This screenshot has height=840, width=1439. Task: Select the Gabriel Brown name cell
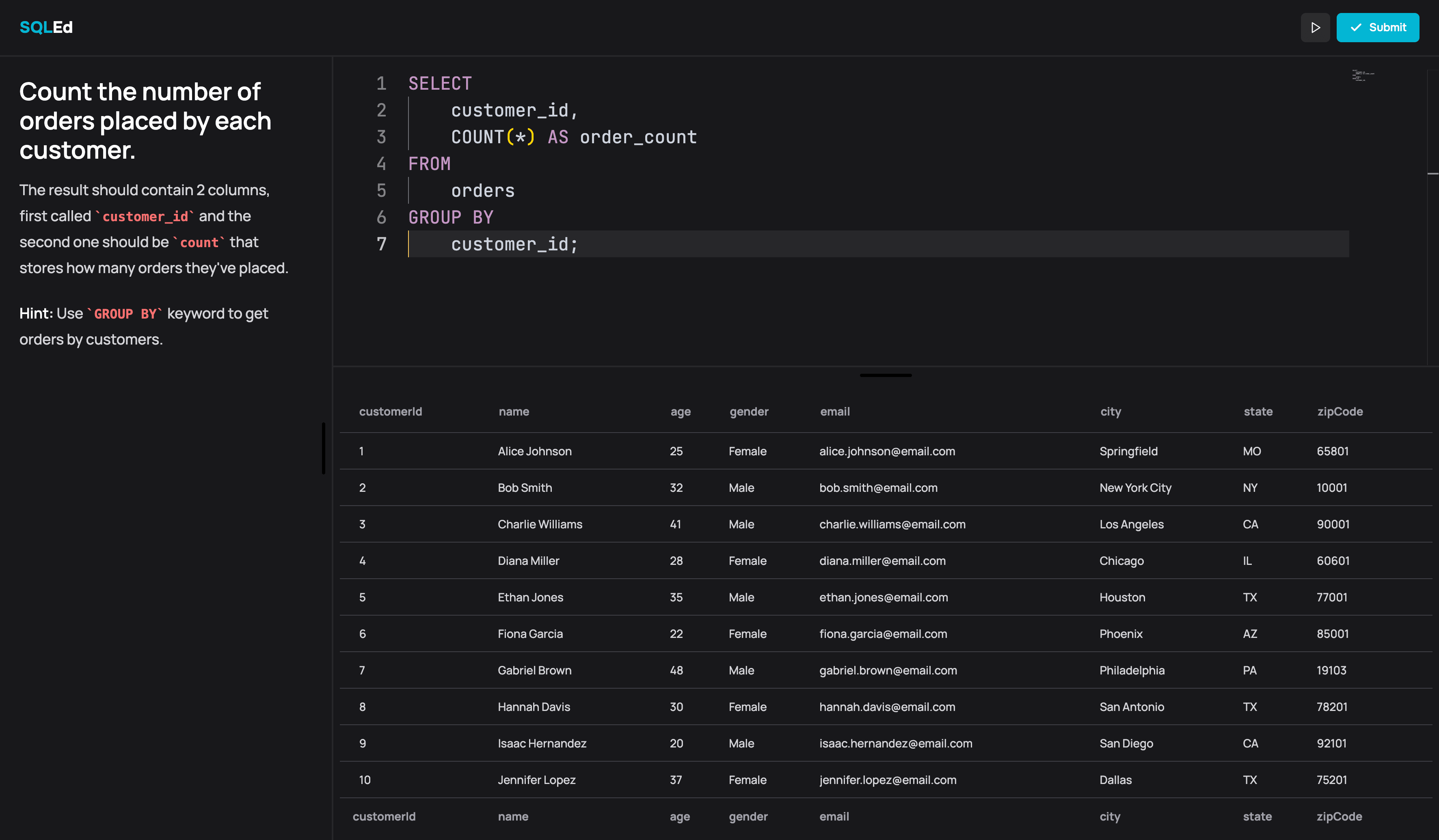[534, 670]
